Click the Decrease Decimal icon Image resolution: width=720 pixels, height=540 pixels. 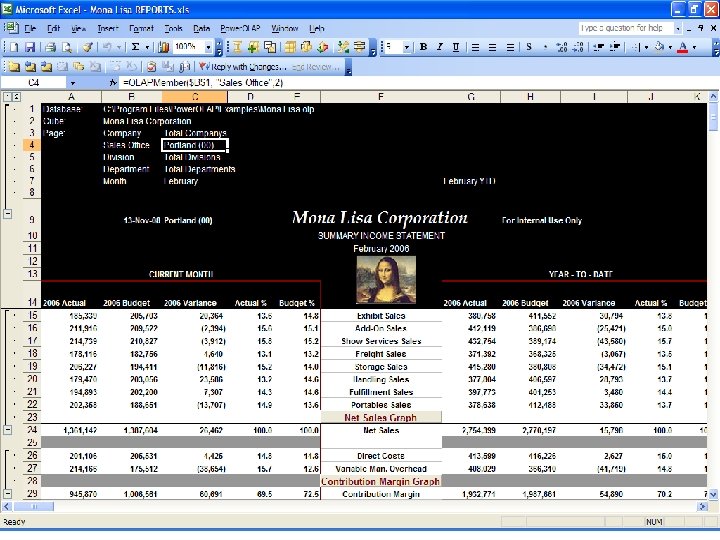point(579,47)
